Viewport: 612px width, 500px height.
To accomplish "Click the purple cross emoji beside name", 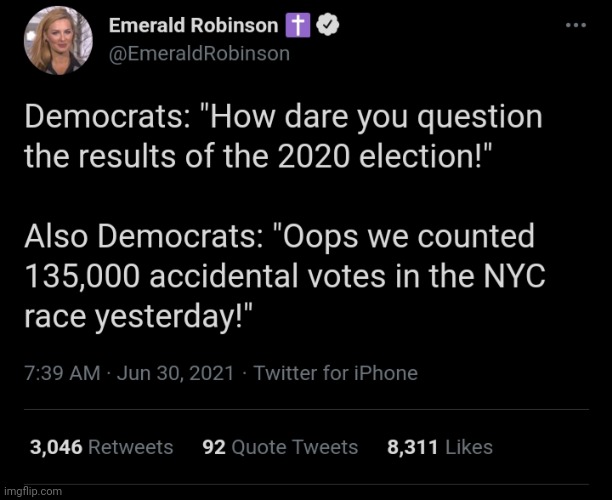I will (x=297, y=27).
